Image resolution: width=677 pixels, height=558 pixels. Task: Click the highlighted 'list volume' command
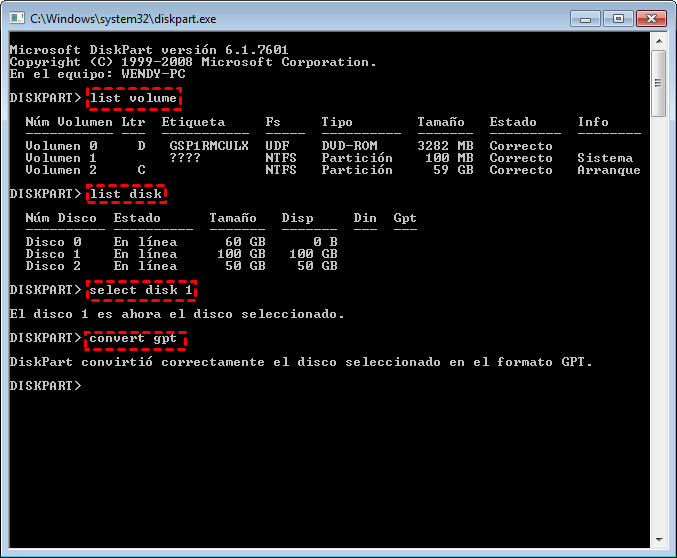click(x=133, y=98)
